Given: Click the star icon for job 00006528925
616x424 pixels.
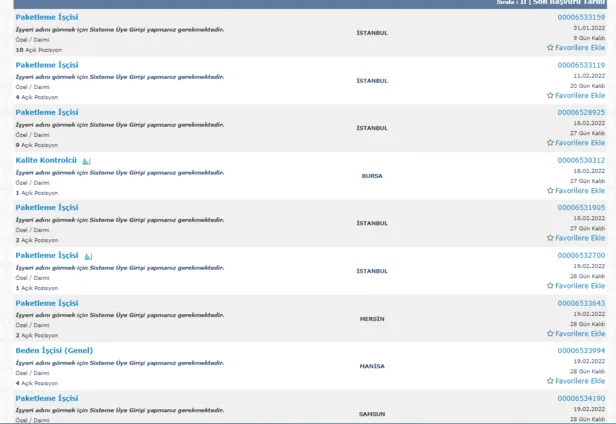Looking at the screenshot, I should pos(550,143).
